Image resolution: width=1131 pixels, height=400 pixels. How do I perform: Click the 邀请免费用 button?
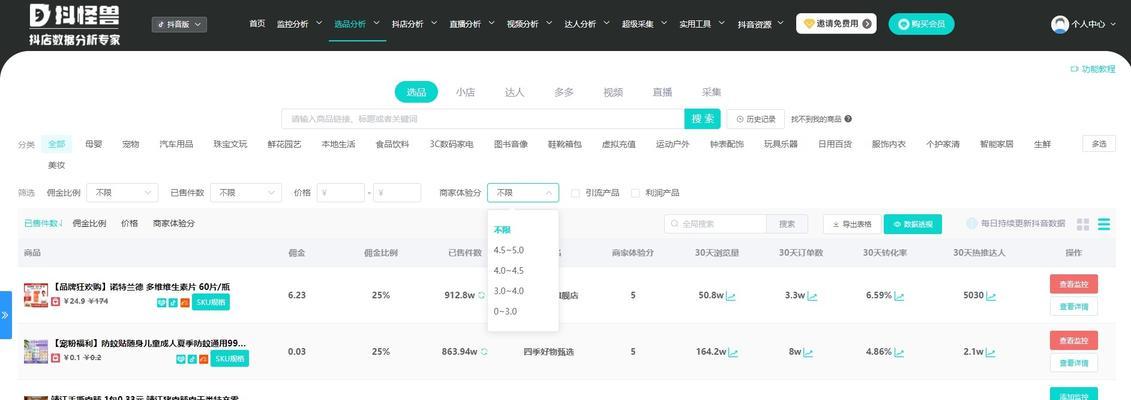point(837,24)
